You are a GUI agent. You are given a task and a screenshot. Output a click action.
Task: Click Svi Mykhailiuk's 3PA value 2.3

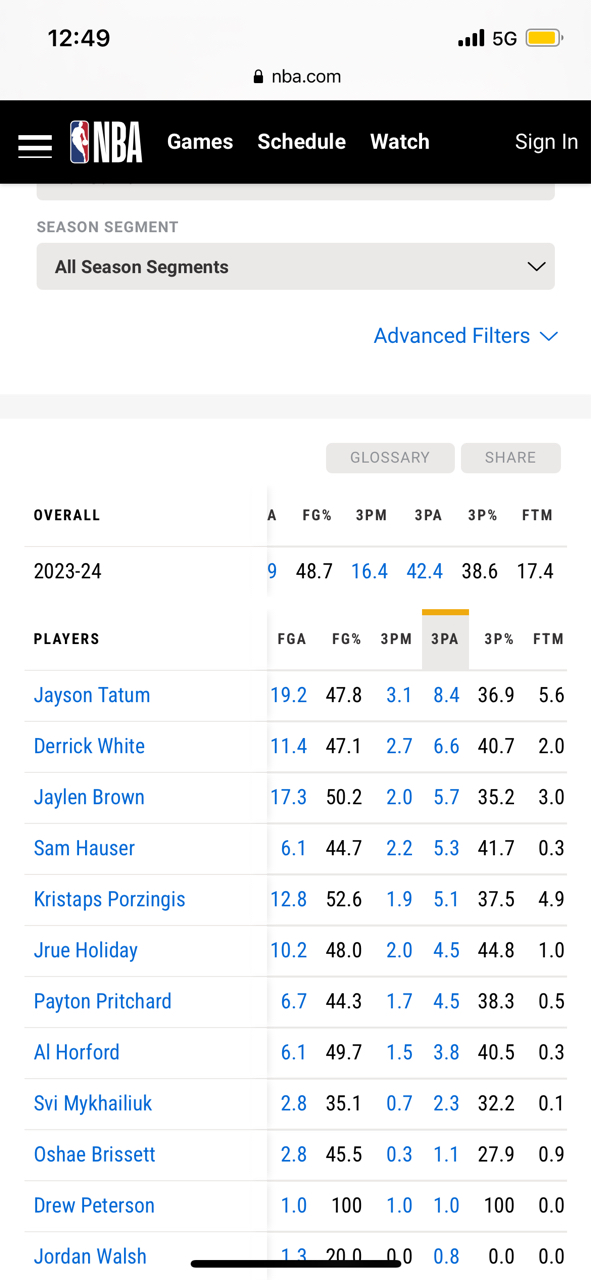[446, 1103]
